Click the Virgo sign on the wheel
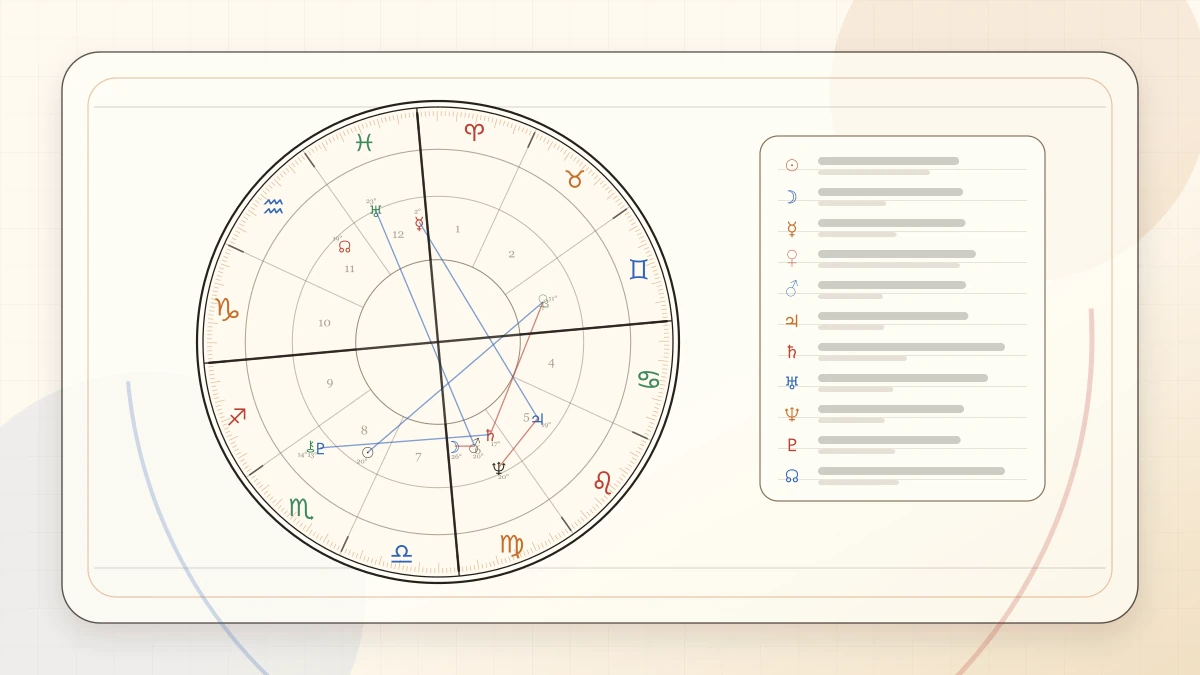The height and width of the screenshot is (675, 1200). pyautogui.click(x=511, y=545)
